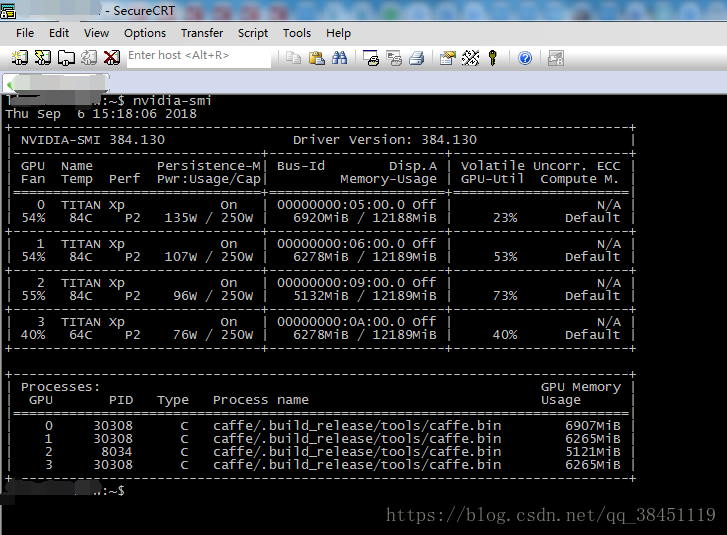Click the Print Screen icon

pyautogui.click(x=371, y=58)
